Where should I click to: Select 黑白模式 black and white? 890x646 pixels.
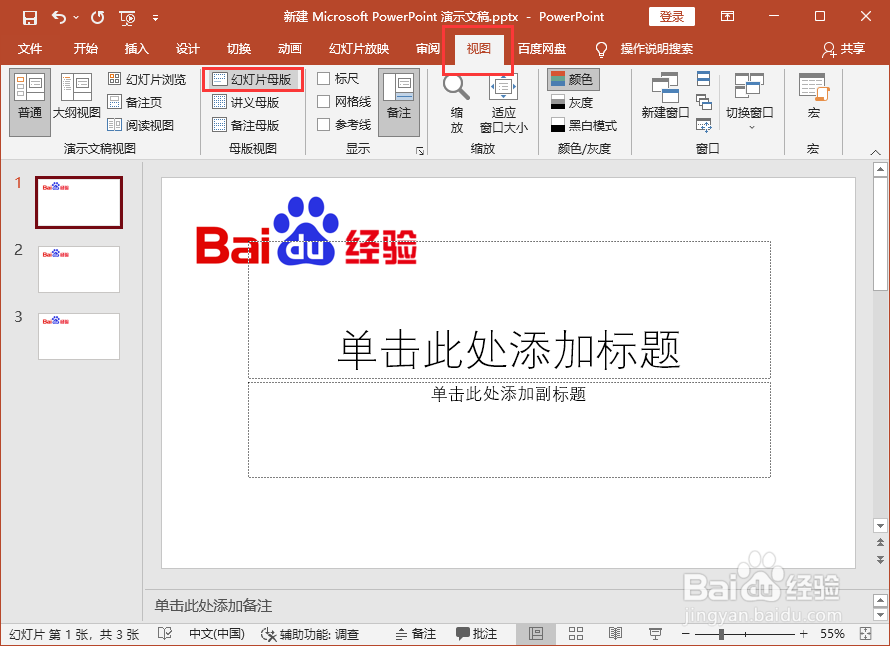tap(584, 125)
